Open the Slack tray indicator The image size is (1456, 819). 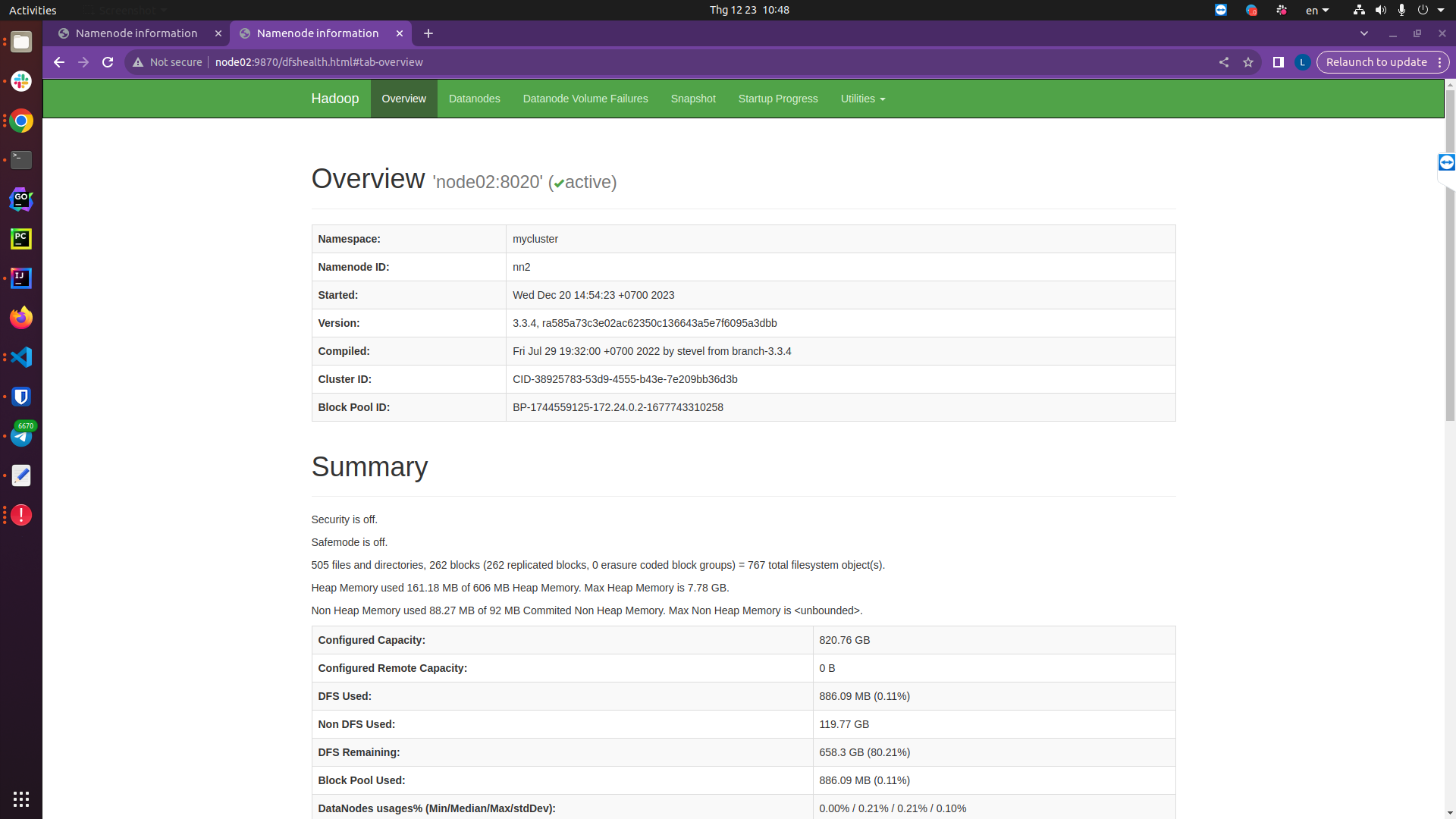tap(1282, 10)
